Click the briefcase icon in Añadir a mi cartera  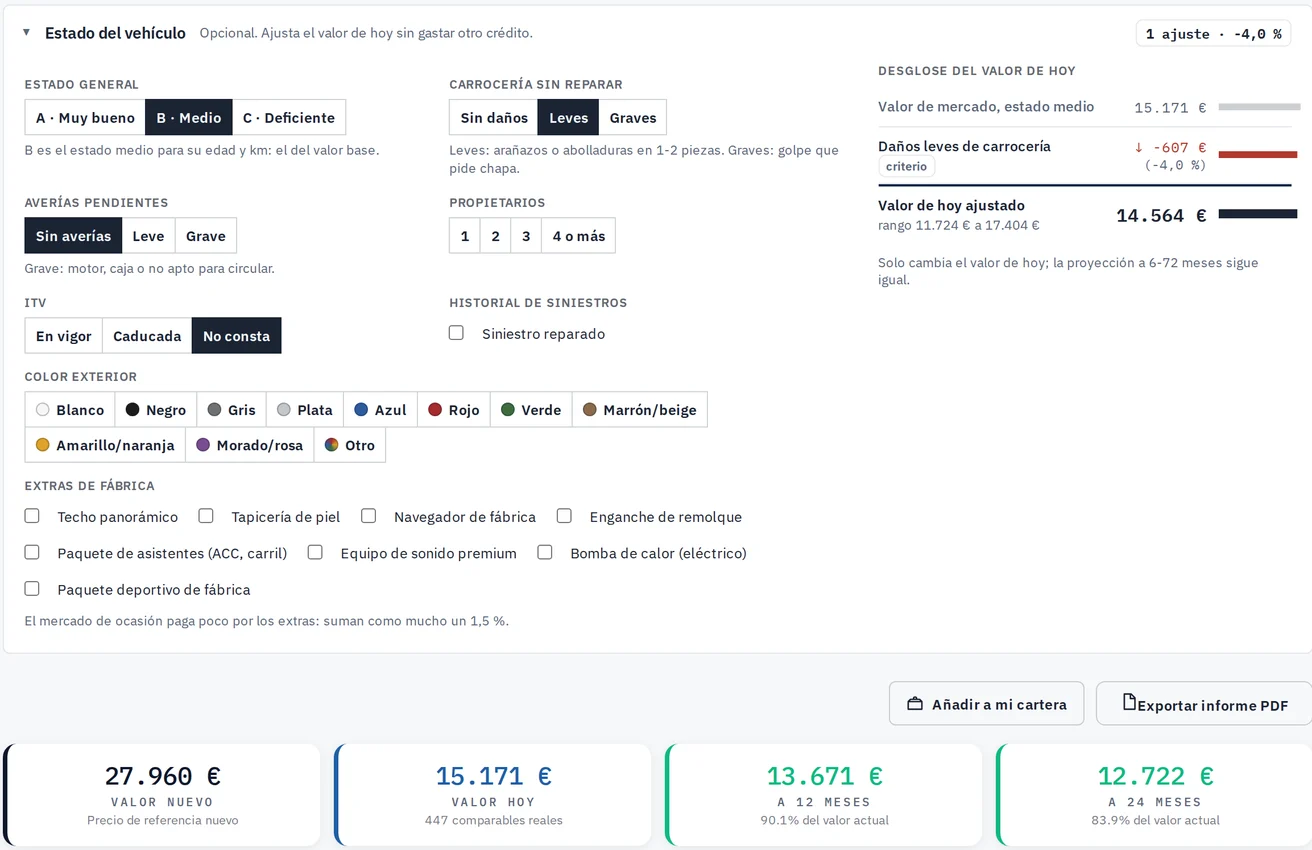914,704
